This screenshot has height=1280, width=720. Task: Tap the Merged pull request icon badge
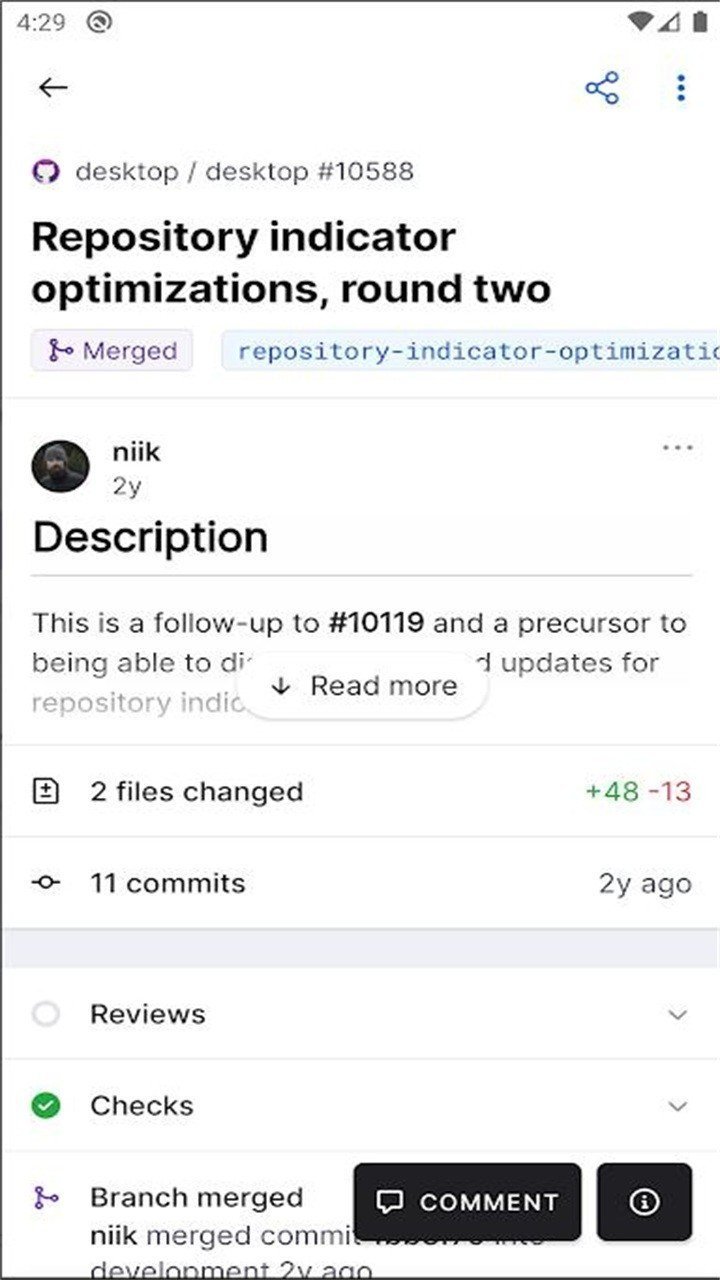tap(62, 350)
